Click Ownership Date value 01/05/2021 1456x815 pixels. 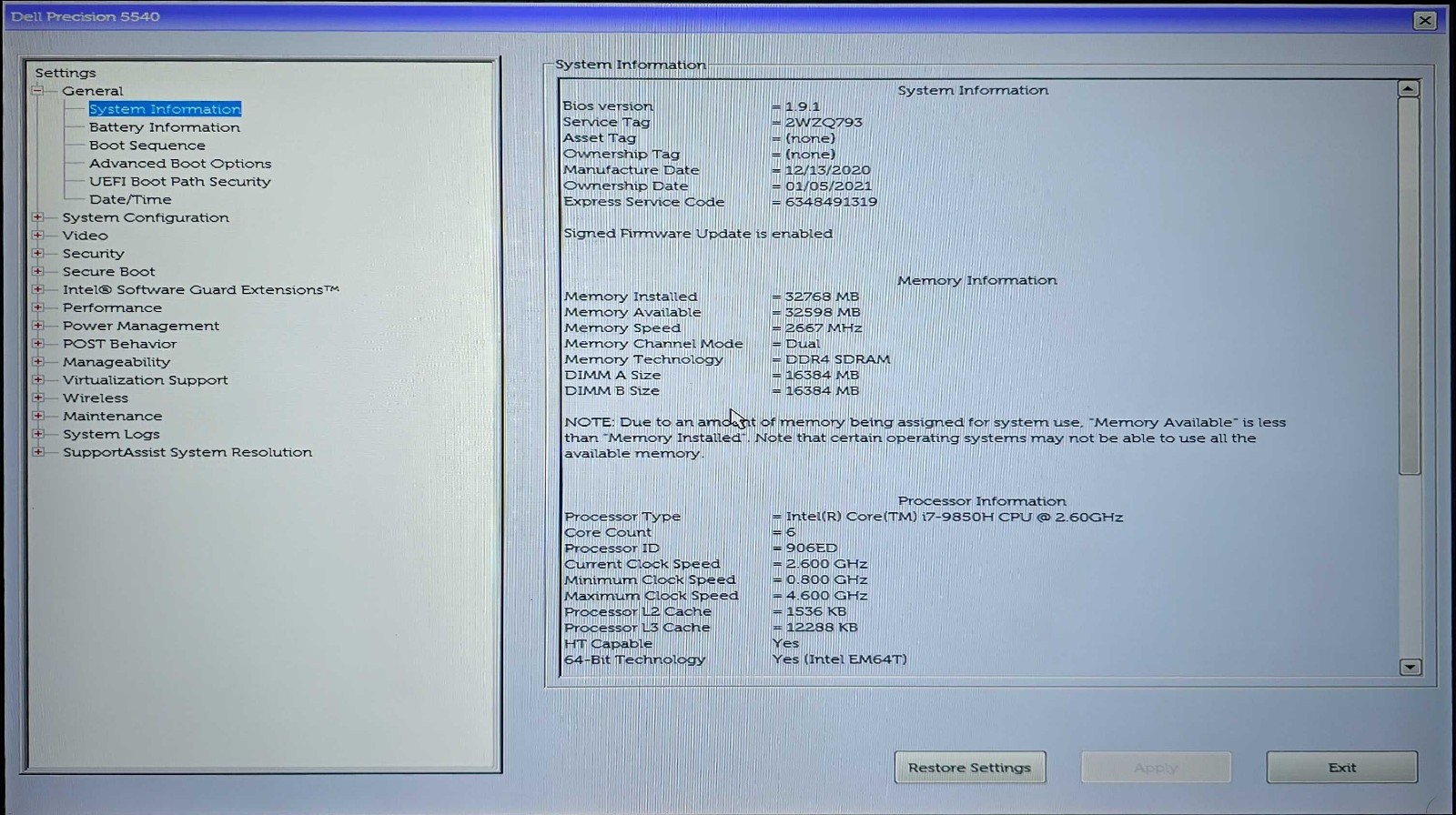[x=828, y=186]
